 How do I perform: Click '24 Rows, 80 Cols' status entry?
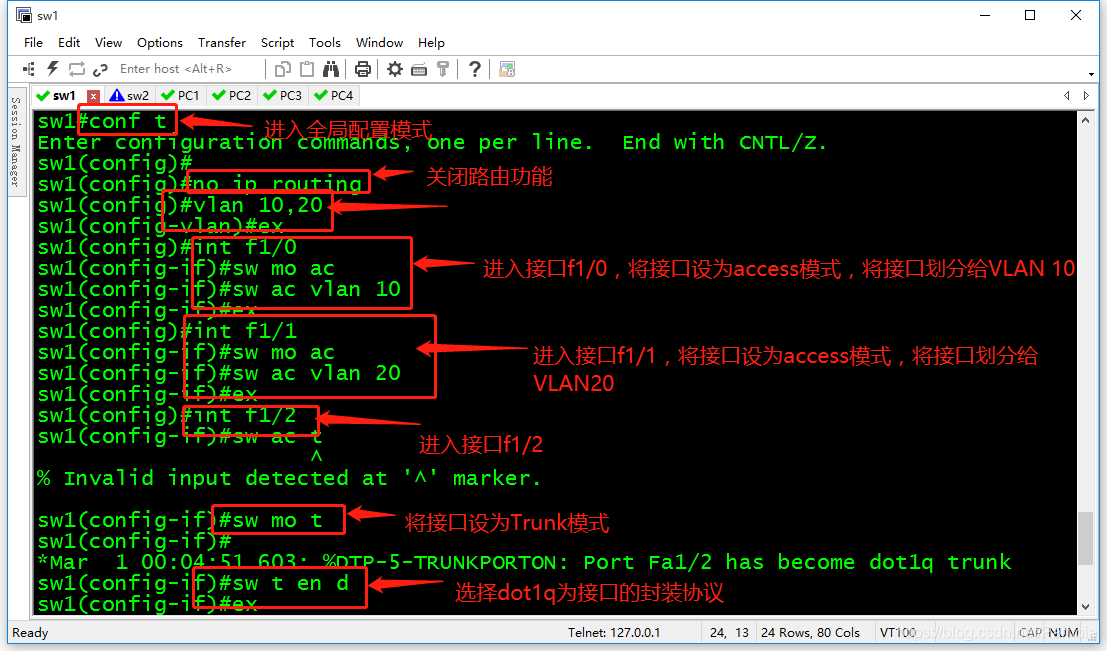[x=810, y=633]
